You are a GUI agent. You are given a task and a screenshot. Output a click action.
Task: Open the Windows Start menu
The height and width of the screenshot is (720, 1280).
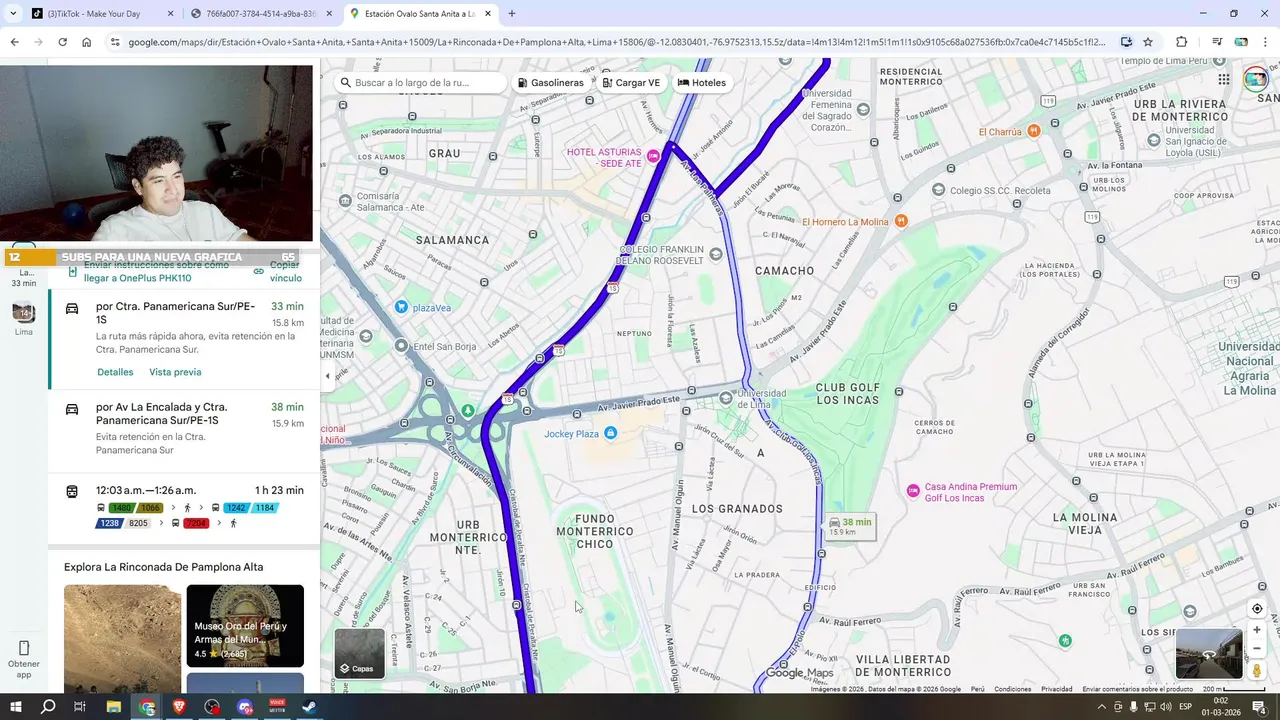coord(15,707)
